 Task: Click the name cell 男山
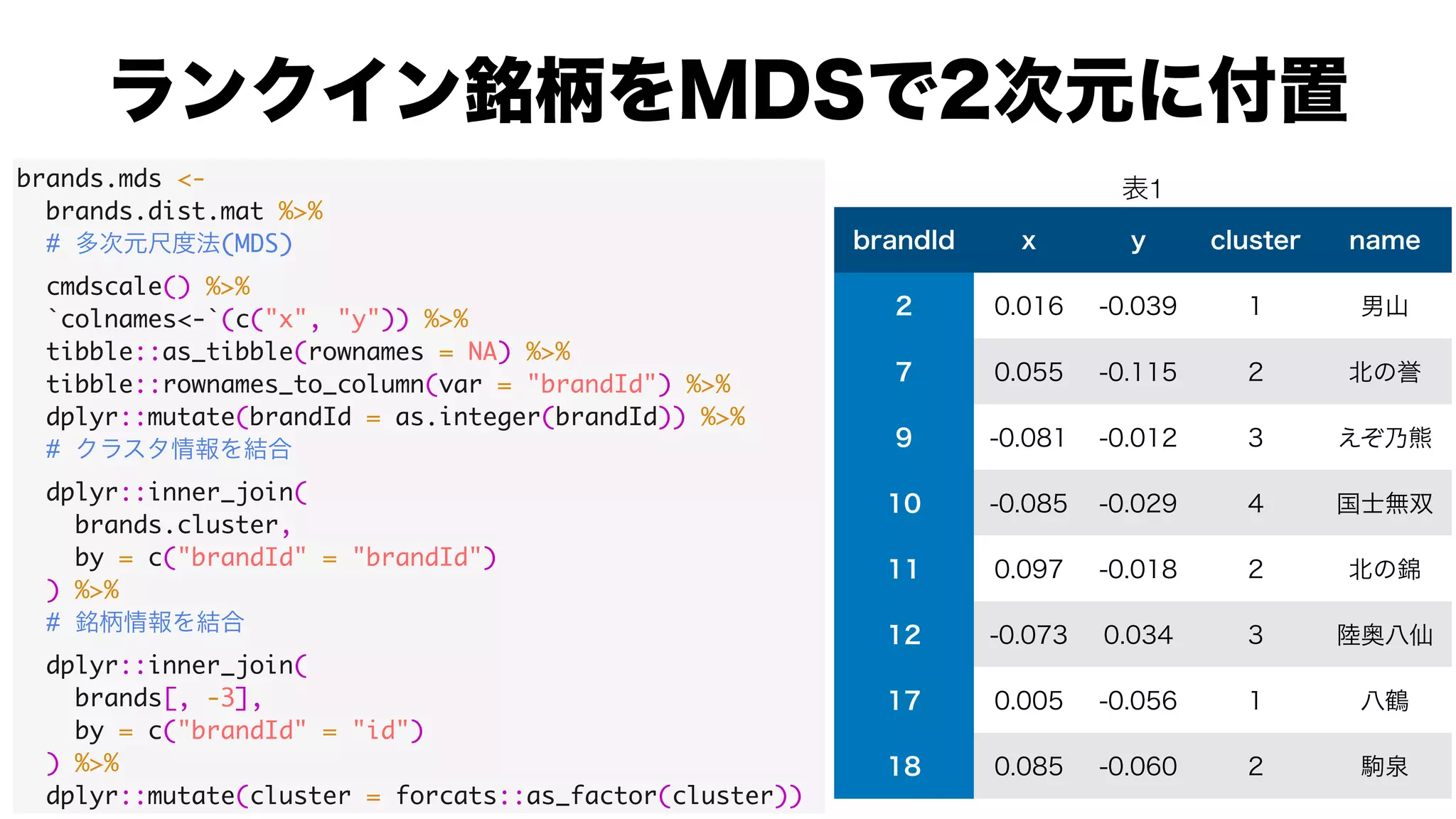coord(1384,306)
